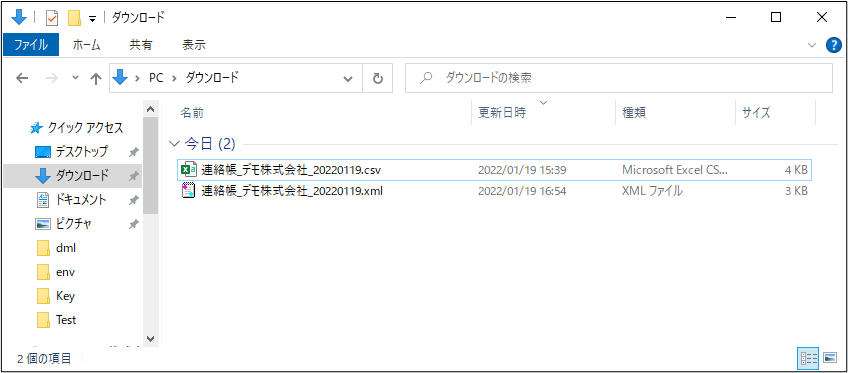Open ピクチャ in the navigation pane
Image resolution: width=848 pixels, height=373 pixels.
click(74, 224)
